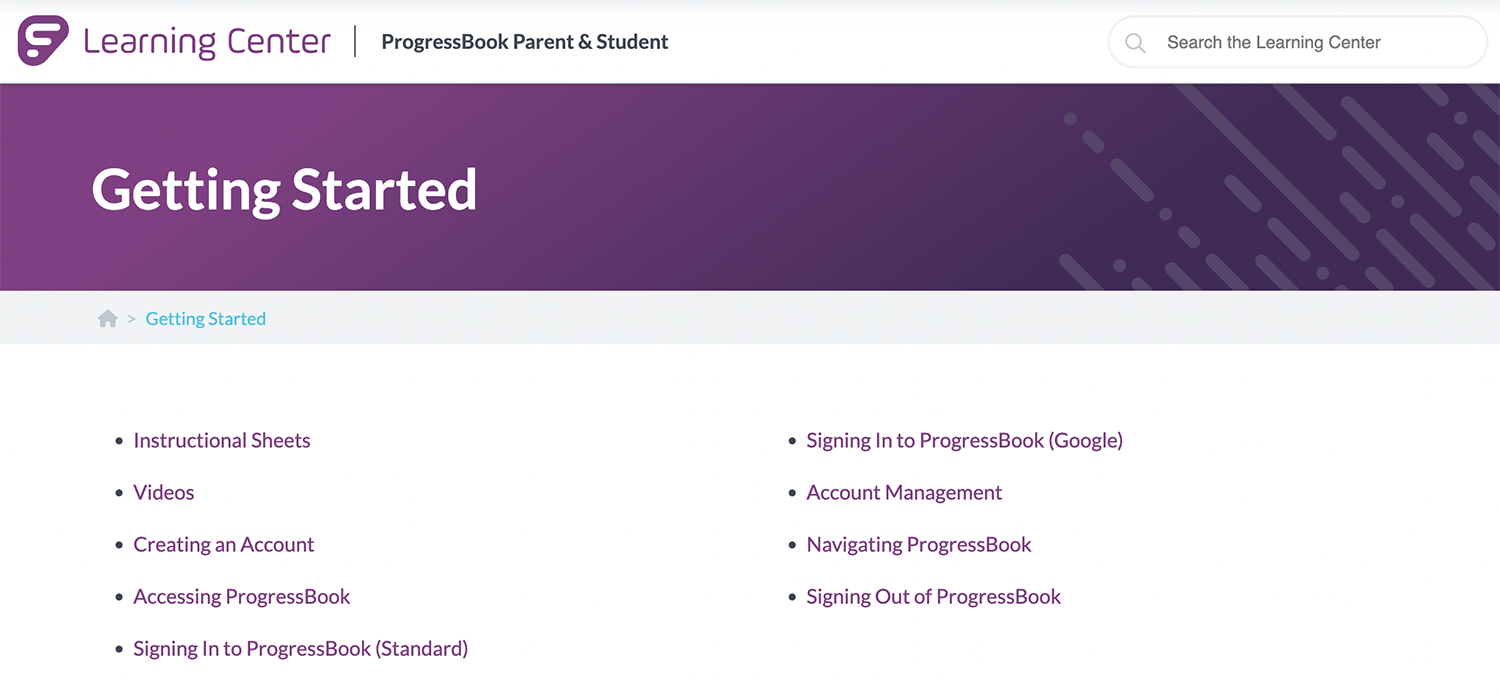Open the Instructional Sheets link
Image resolution: width=1500 pixels, height=697 pixels.
(222, 441)
